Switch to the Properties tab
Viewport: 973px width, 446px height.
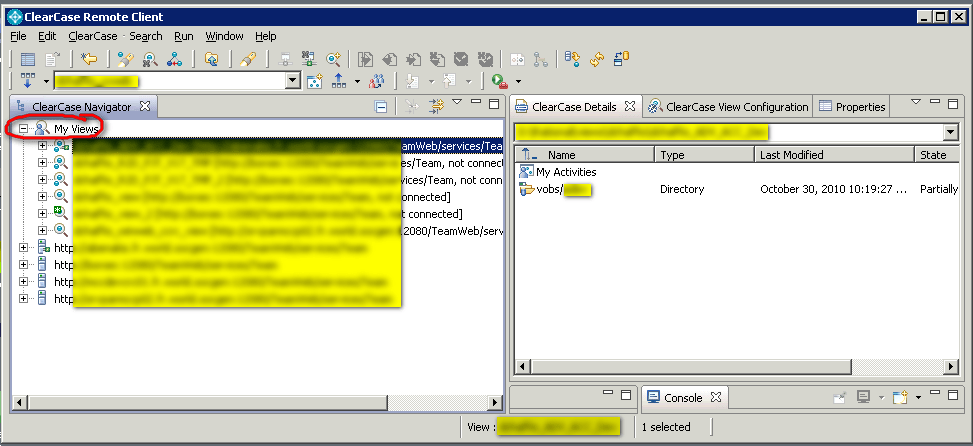pyautogui.click(x=851, y=107)
